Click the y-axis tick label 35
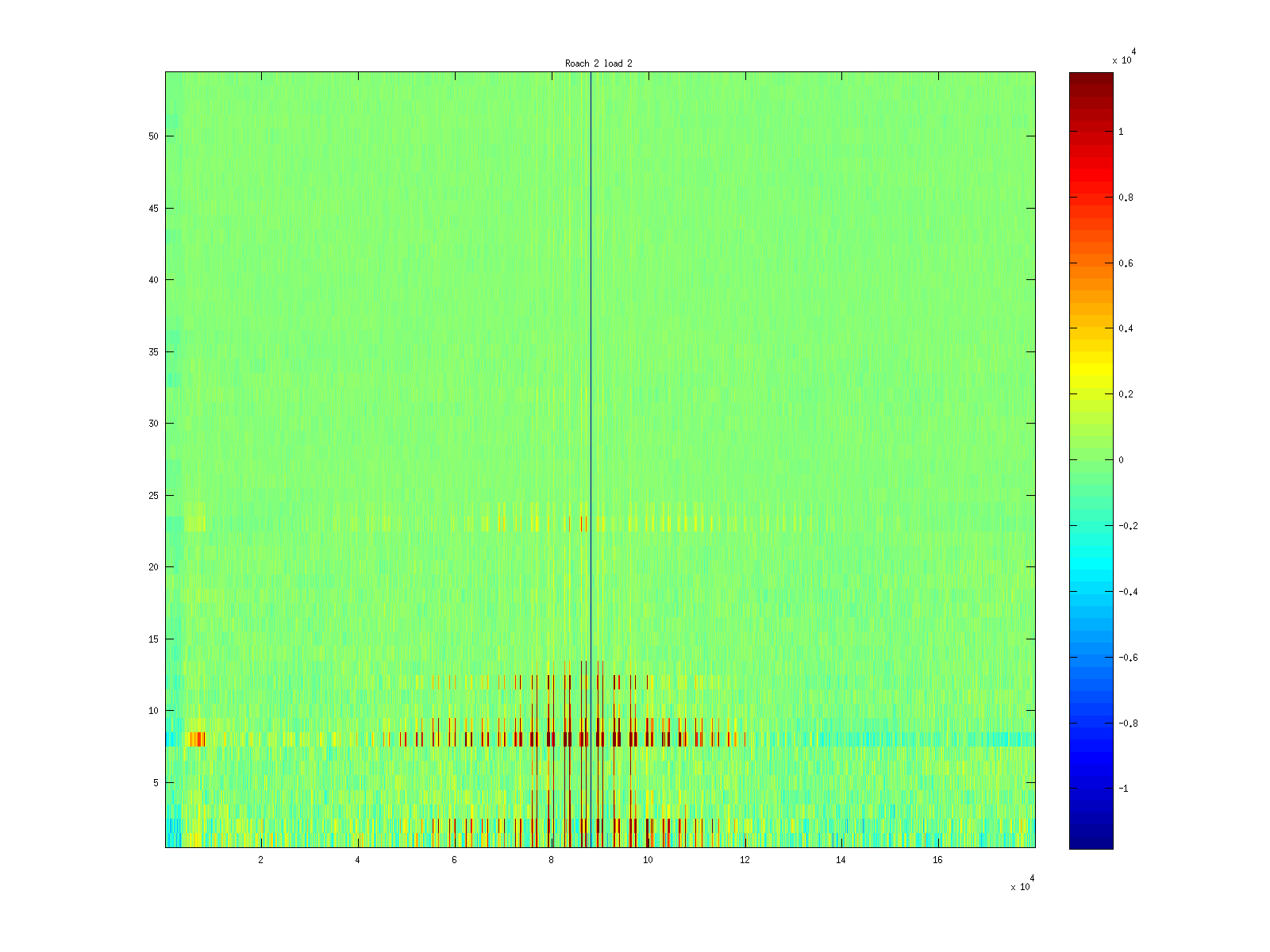The height and width of the screenshot is (952, 1270). pyautogui.click(x=154, y=352)
